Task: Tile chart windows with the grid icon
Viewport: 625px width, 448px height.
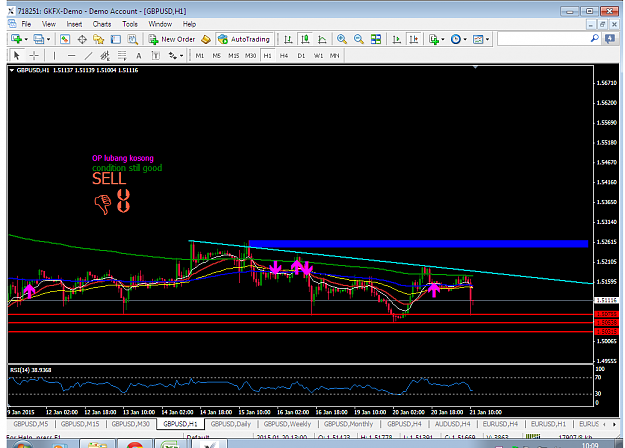Action: tap(376, 39)
